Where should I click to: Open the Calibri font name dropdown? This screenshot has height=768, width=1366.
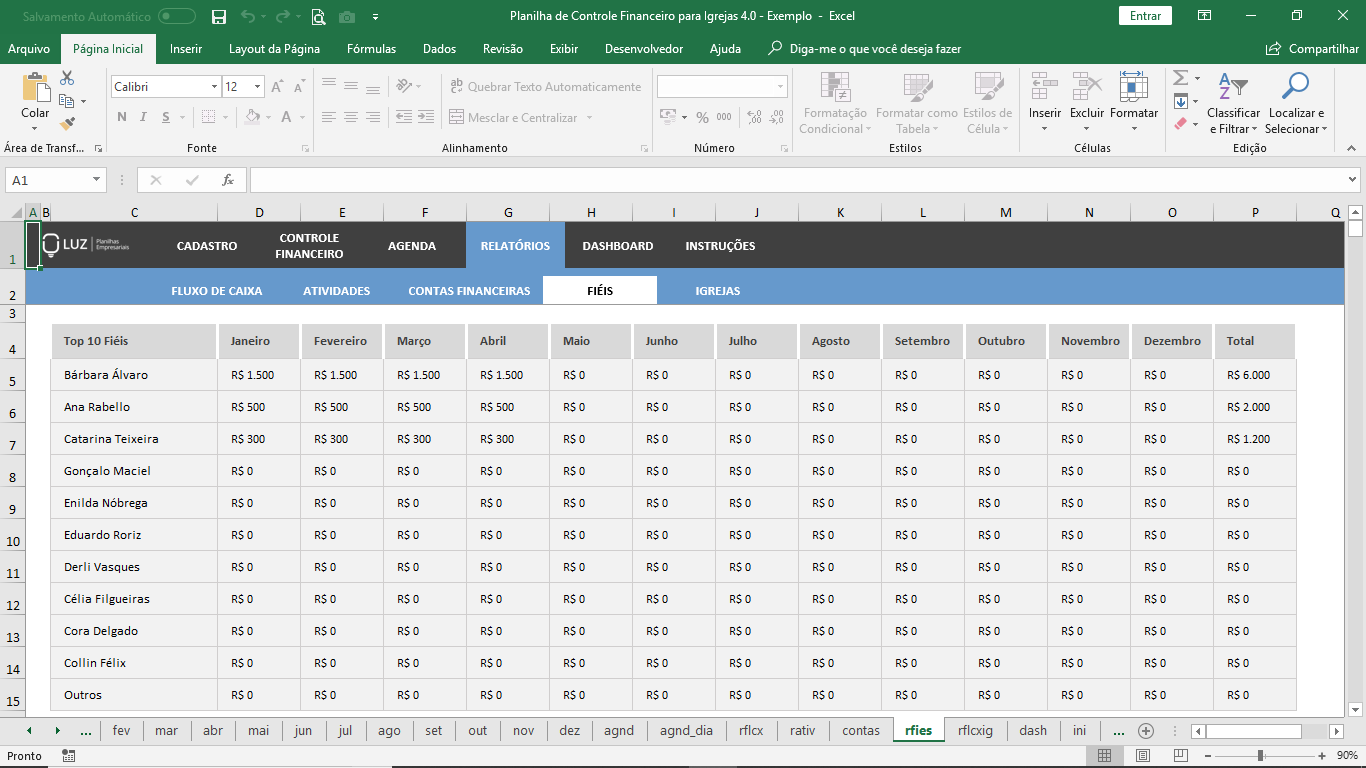tap(214, 87)
